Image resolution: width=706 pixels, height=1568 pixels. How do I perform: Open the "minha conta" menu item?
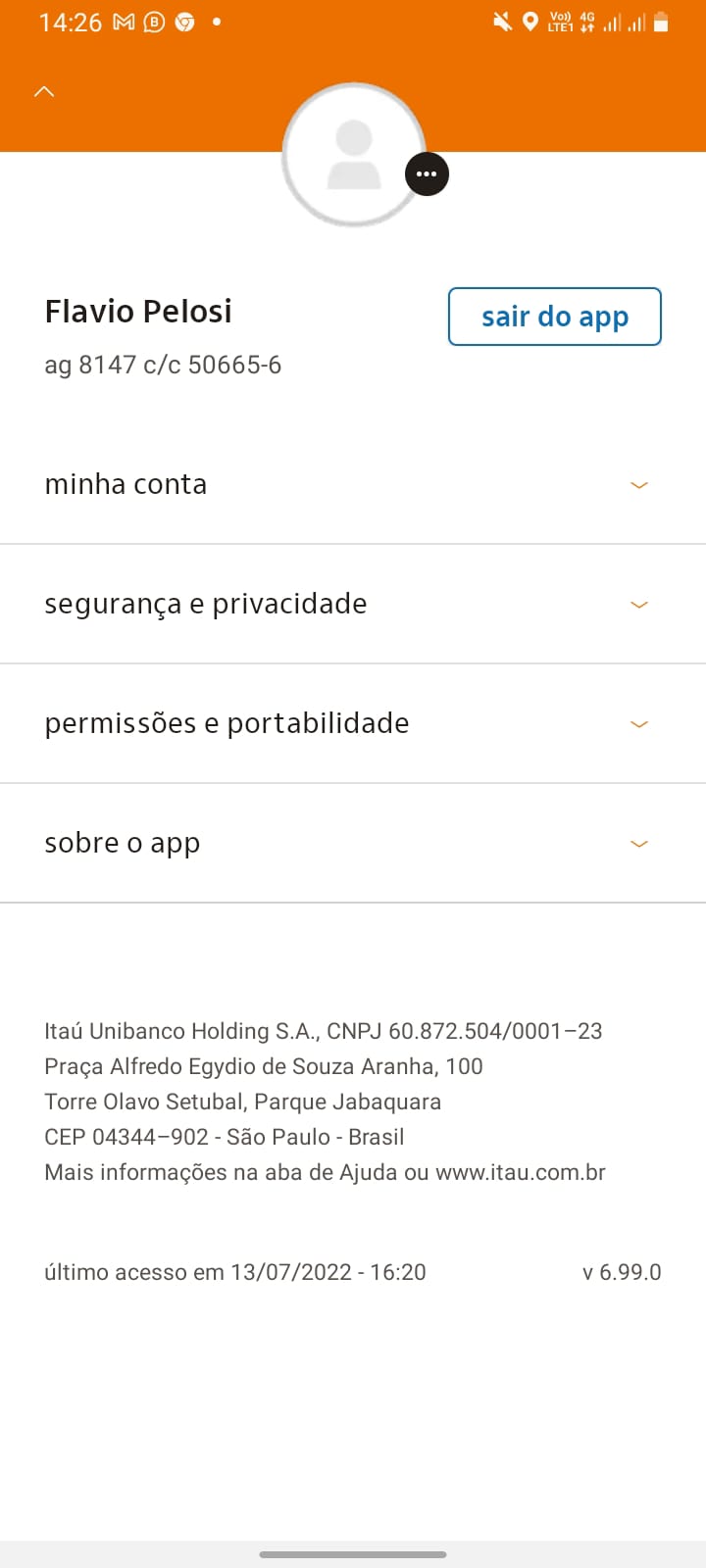[x=126, y=484]
